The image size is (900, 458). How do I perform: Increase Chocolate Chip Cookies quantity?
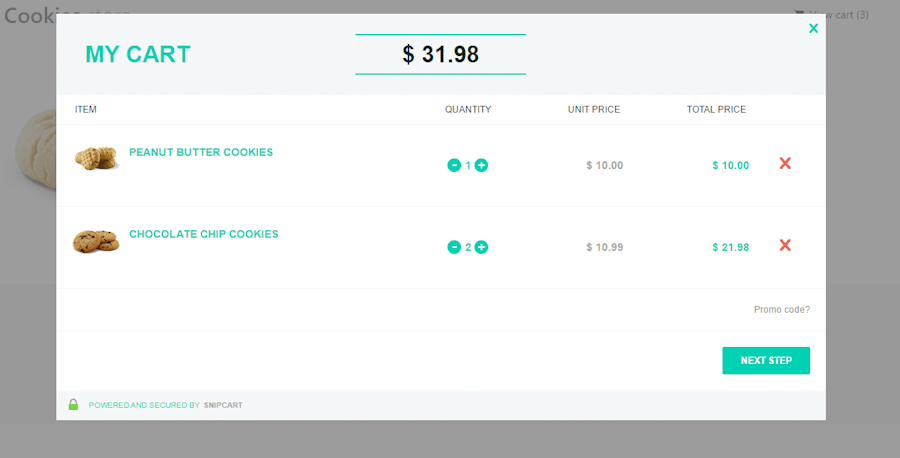click(x=482, y=247)
